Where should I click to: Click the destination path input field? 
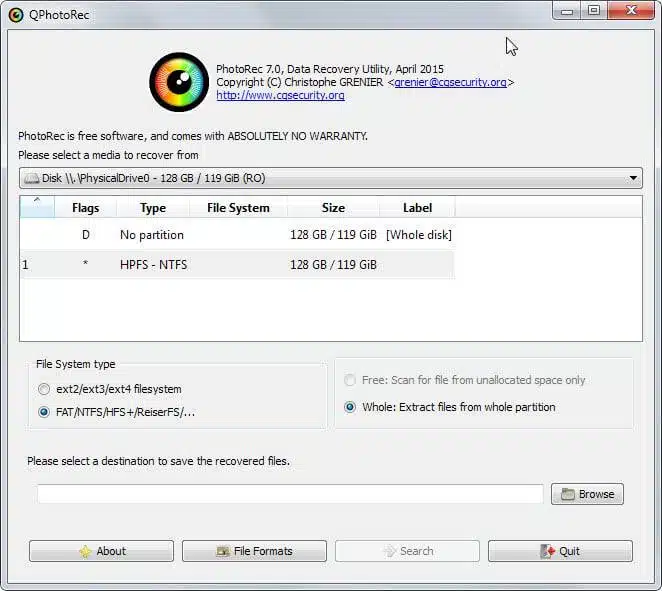pyautogui.click(x=290, y=494)
